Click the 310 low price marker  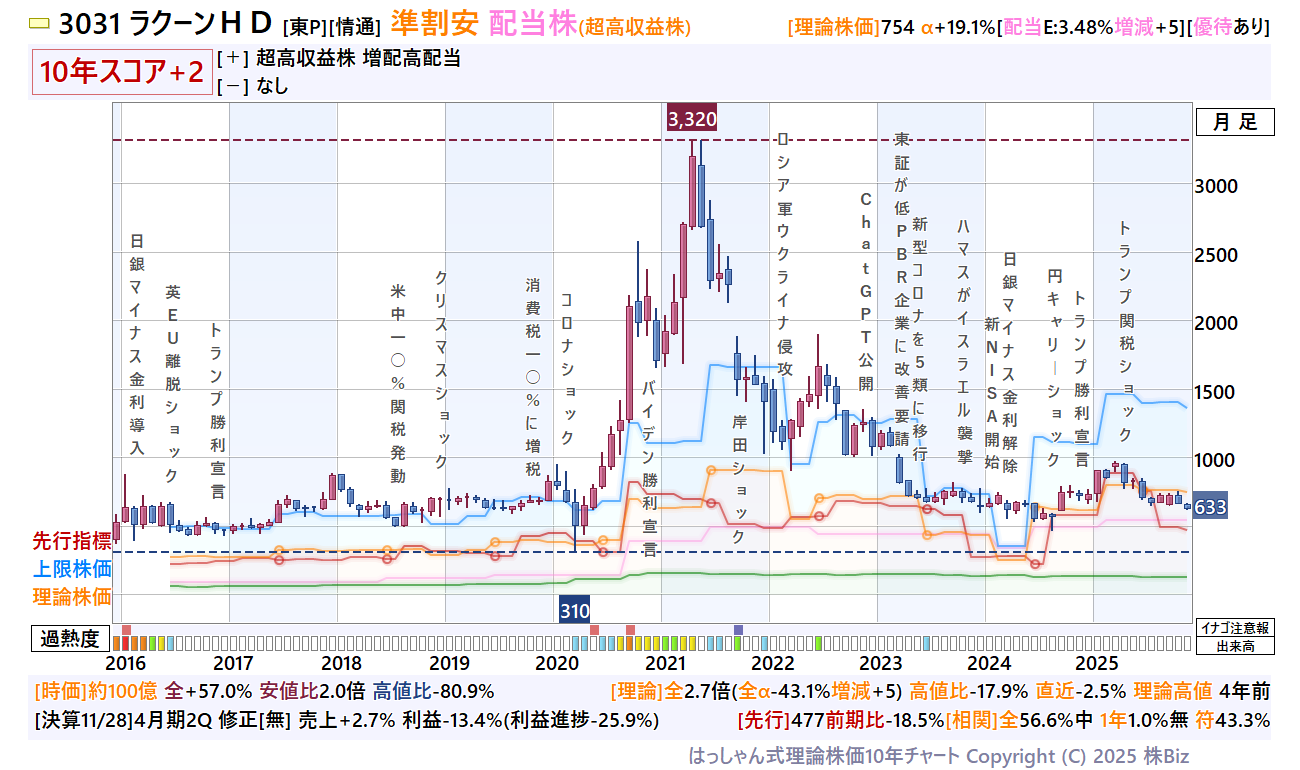[574, 610]
